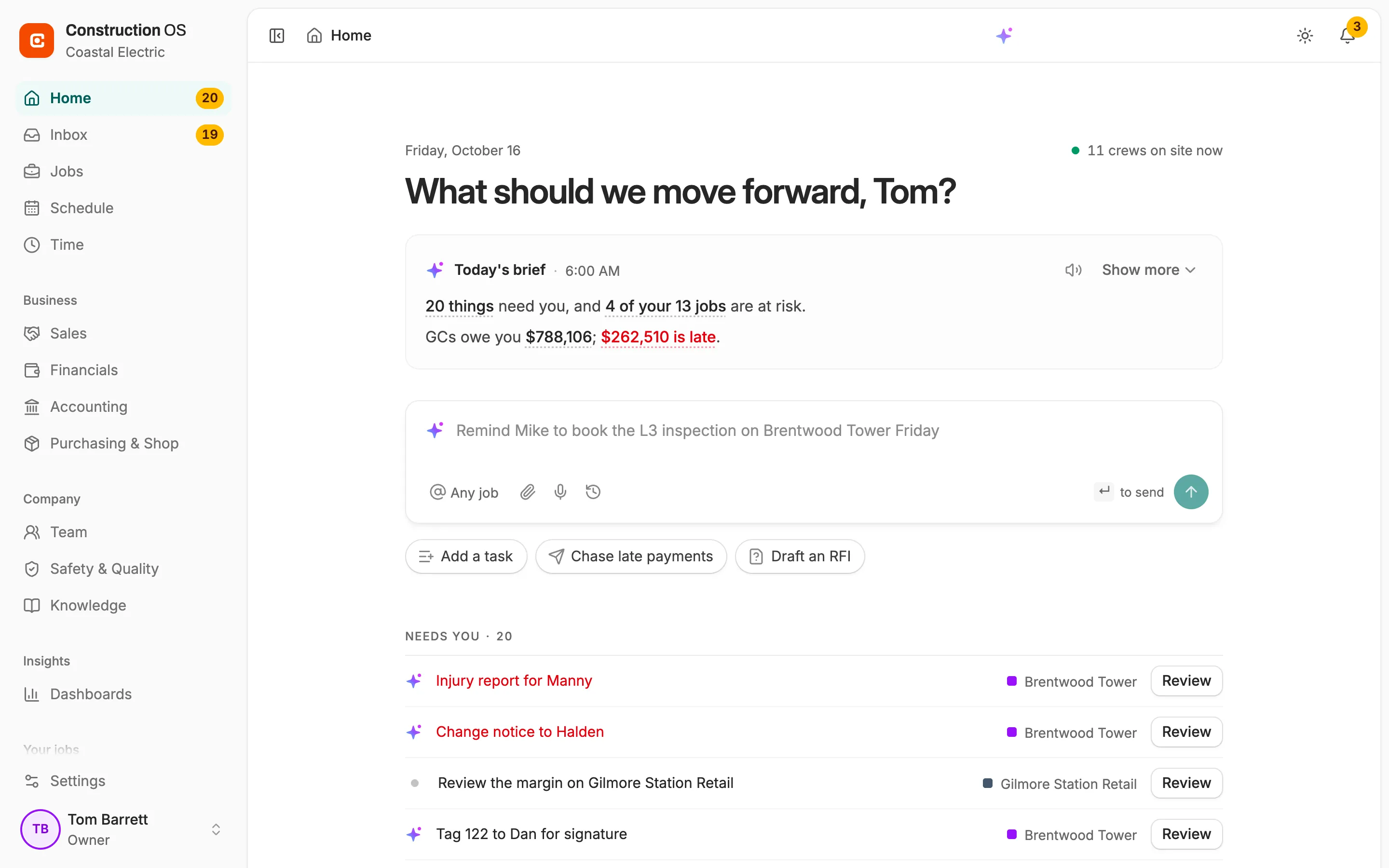Open prompt history clock icon
Screen dimensions: 1389x868
coord(593,492)
